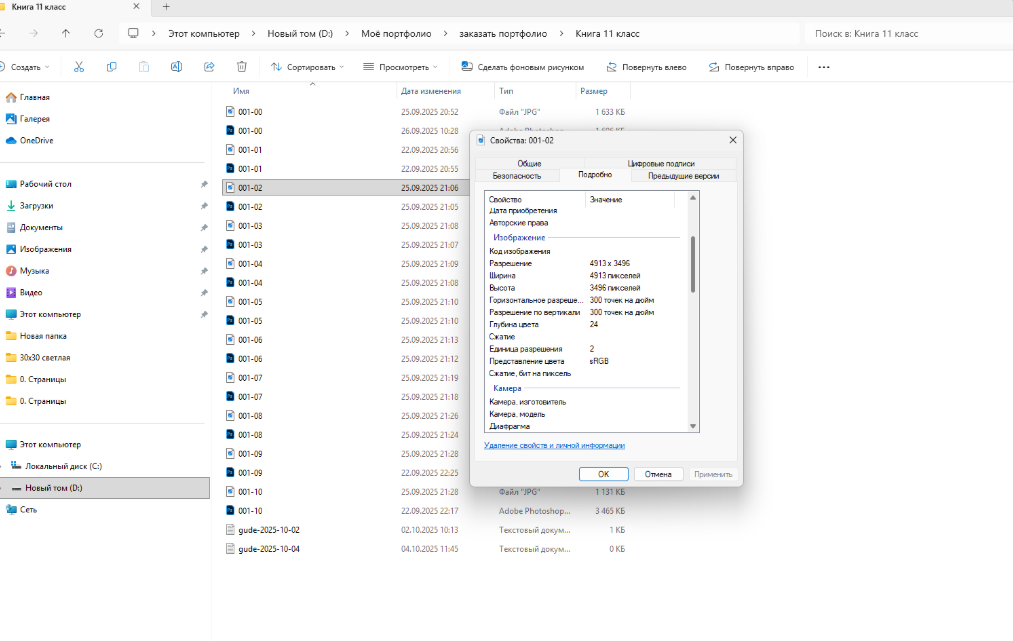This screenshot has width=1013, height=641.
Task: Refresh the current folder view
Action: point(98,34)
